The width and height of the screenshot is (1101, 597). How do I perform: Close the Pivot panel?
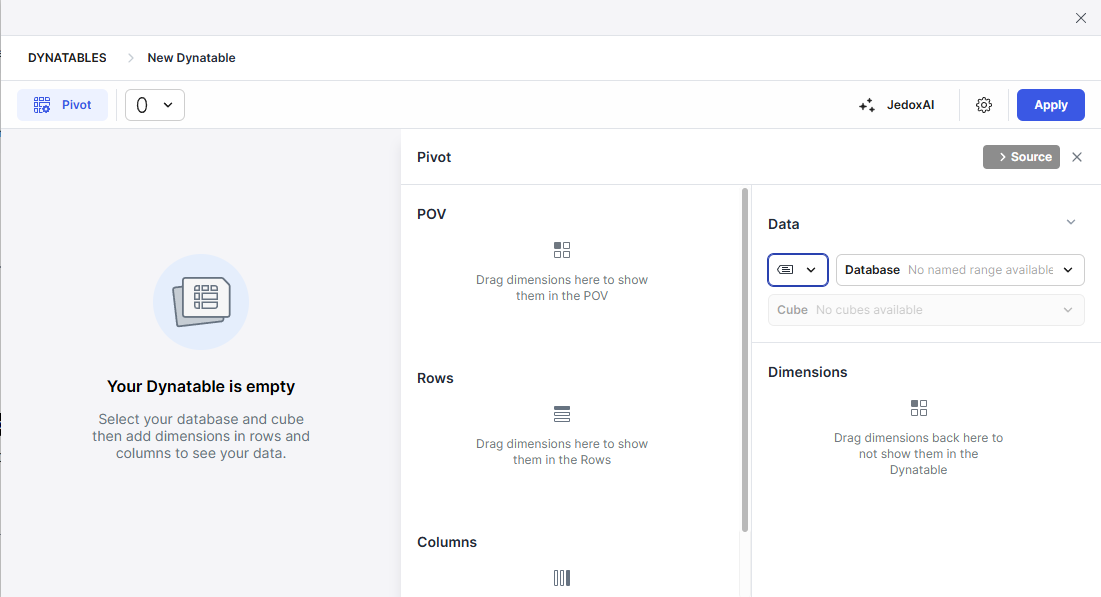1077,157
